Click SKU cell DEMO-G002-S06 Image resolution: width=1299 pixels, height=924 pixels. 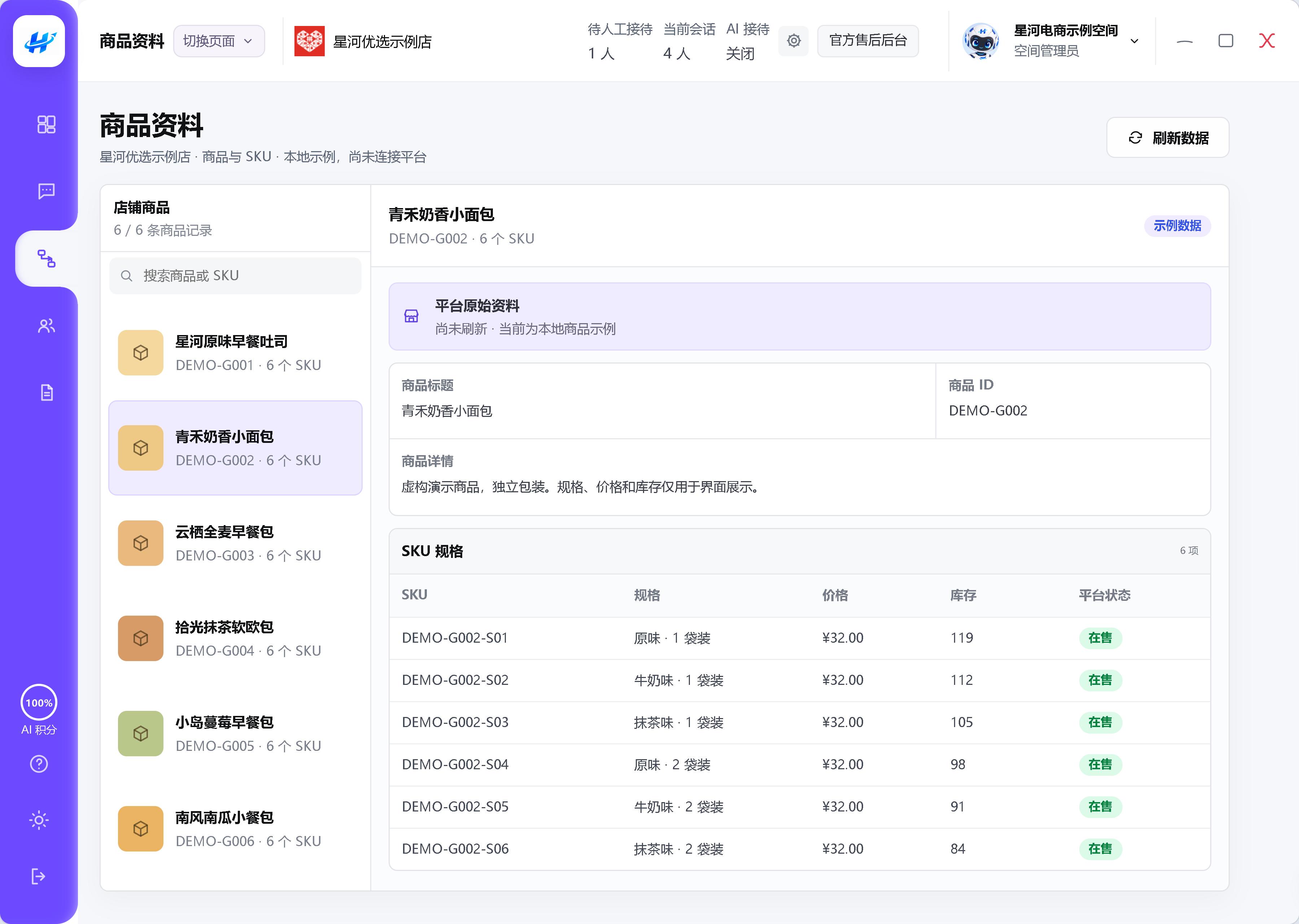tap(455, 848)
